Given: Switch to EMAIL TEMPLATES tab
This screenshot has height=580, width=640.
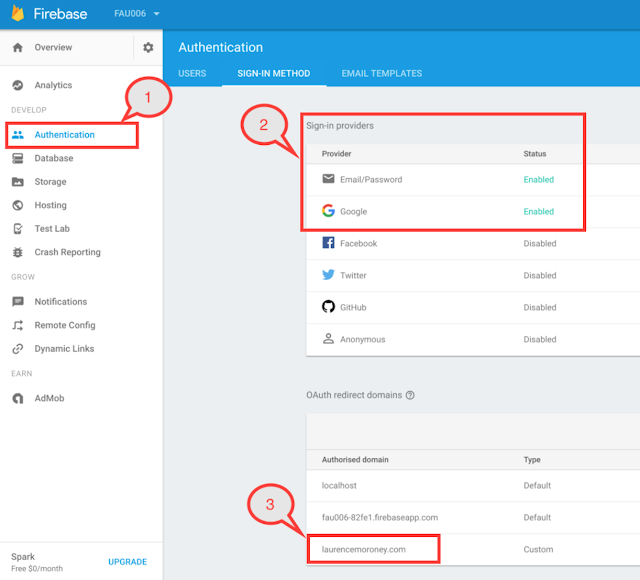Looking at the screenshot, I should coord(382,73).
